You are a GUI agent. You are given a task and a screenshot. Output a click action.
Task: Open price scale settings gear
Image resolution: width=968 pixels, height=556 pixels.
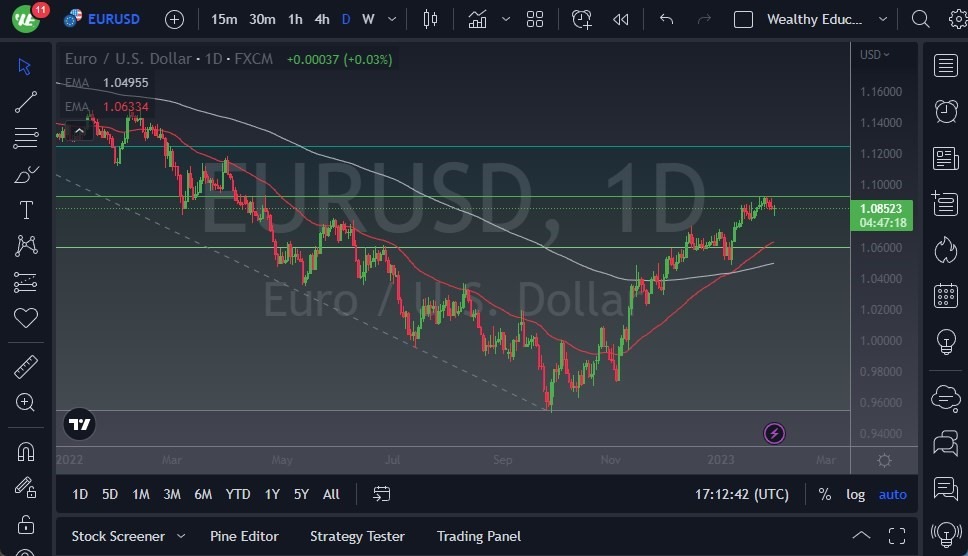click(x=884, y=460)
